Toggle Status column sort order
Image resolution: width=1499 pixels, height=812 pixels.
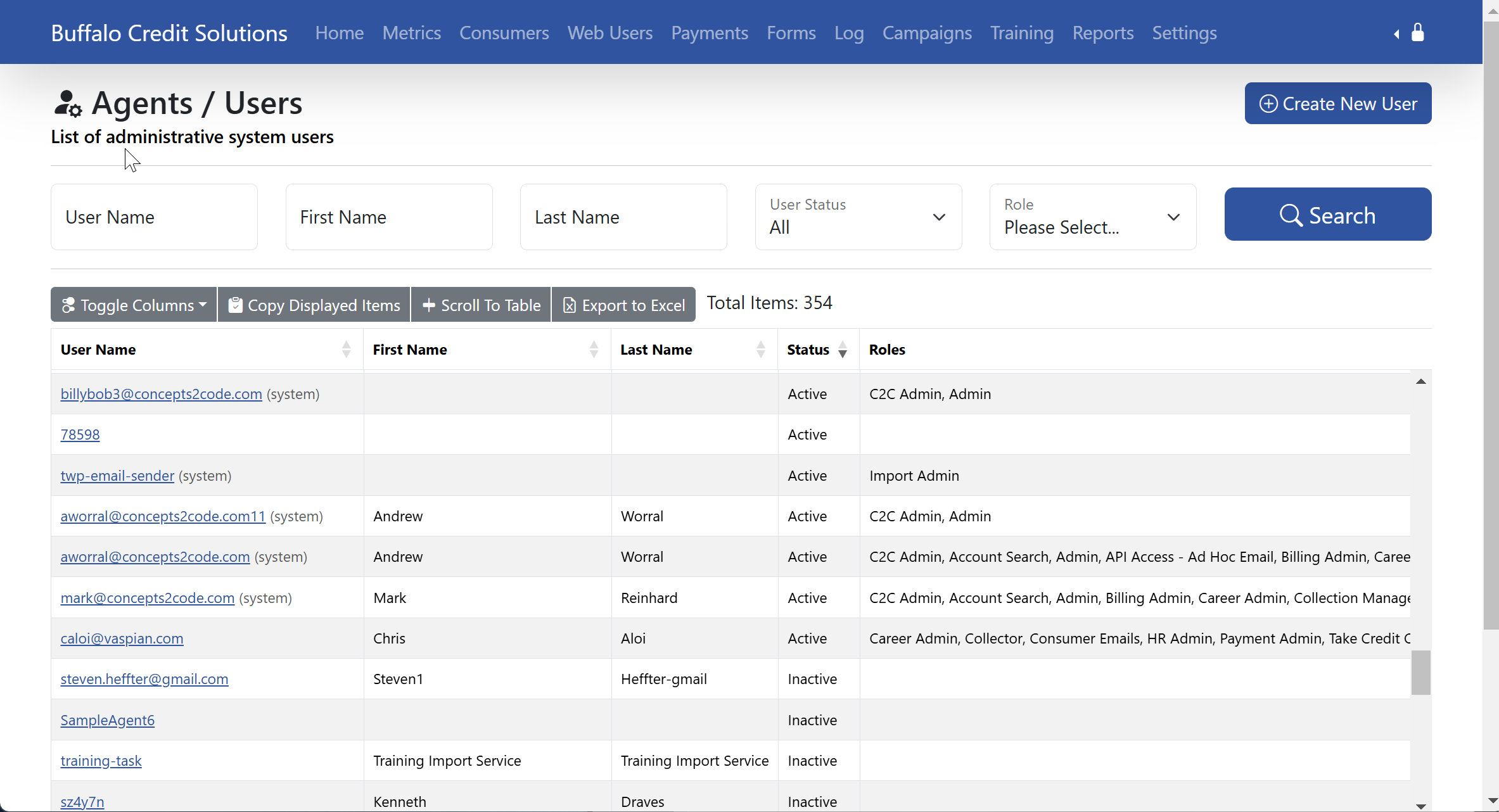coord(842,350)
